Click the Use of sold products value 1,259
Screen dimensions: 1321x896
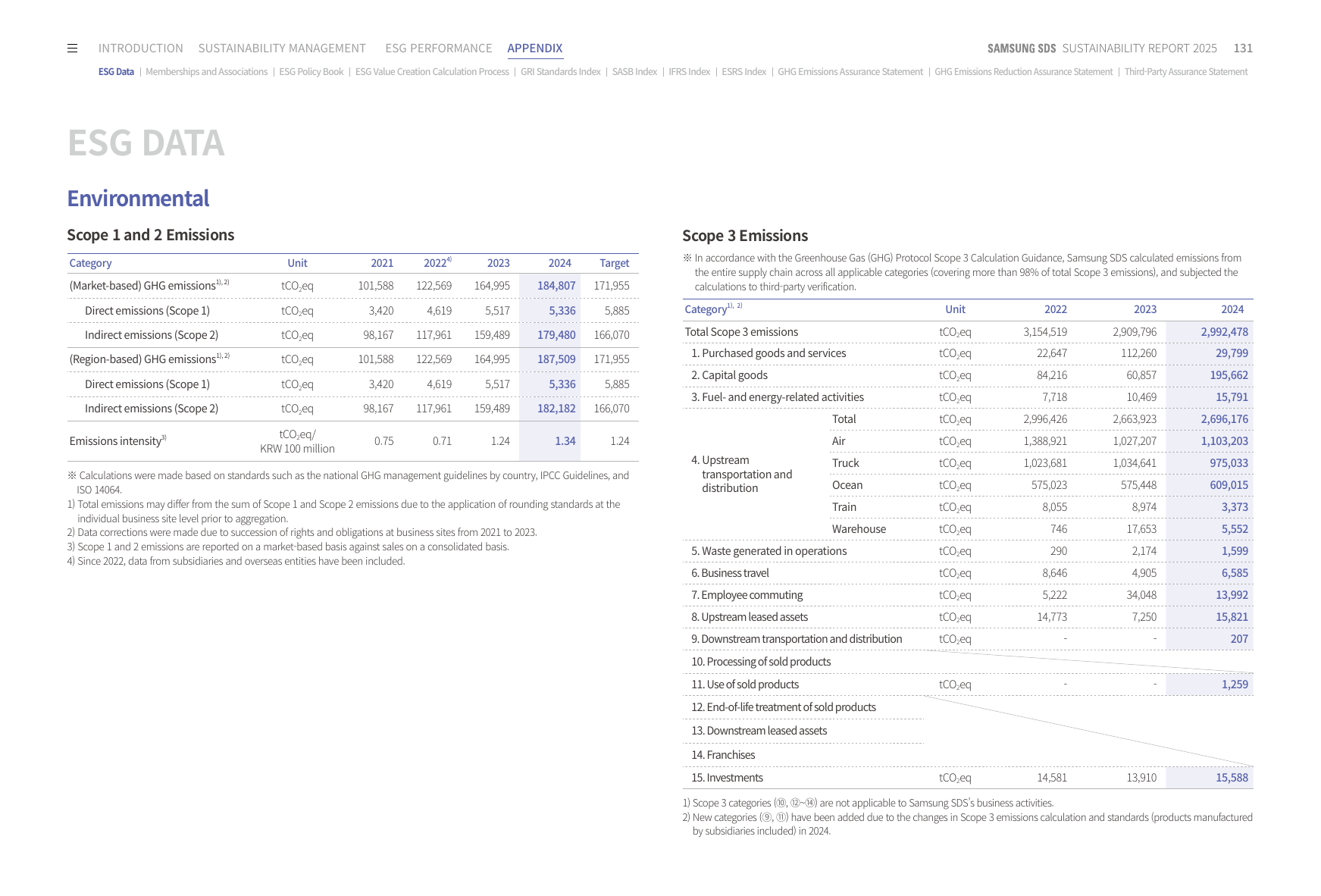click(x=1235, y=685)
